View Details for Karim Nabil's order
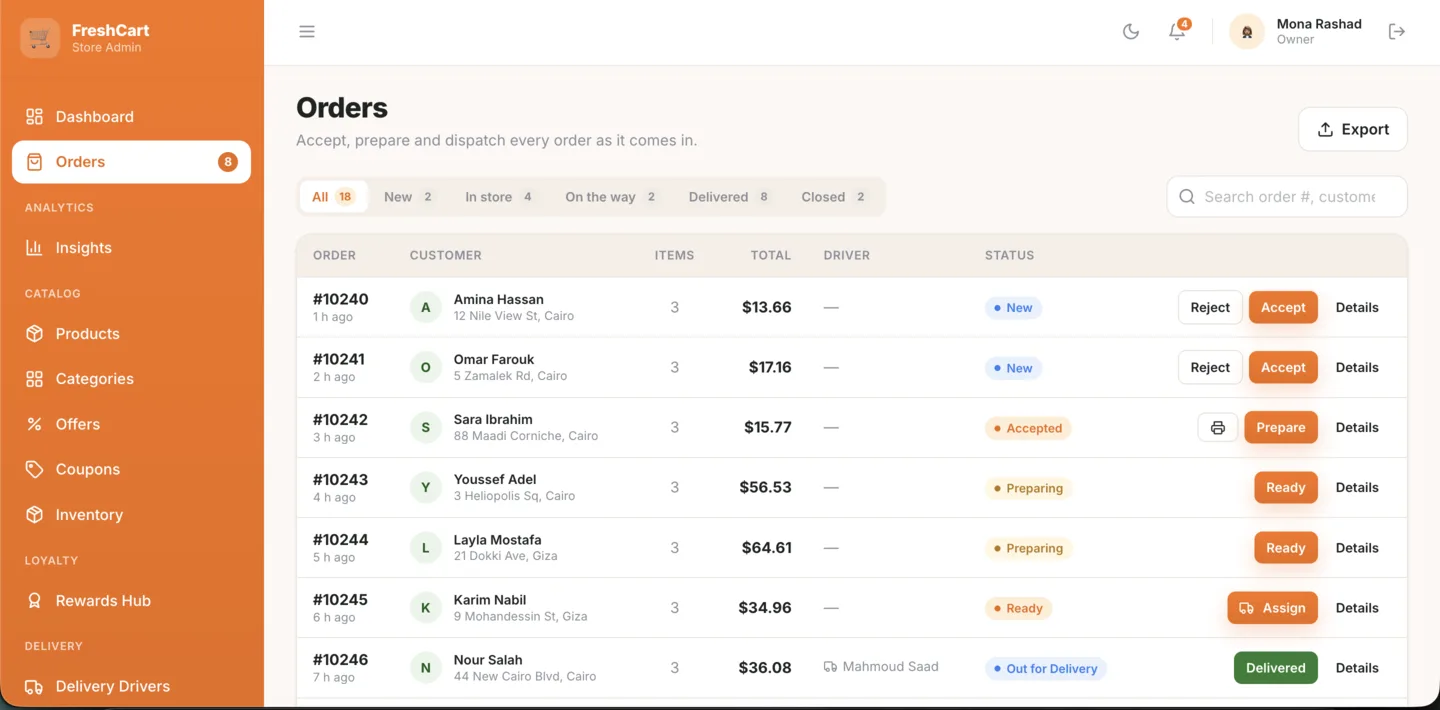Viewport: 1440px width, 710px height. coord(1357,608)
